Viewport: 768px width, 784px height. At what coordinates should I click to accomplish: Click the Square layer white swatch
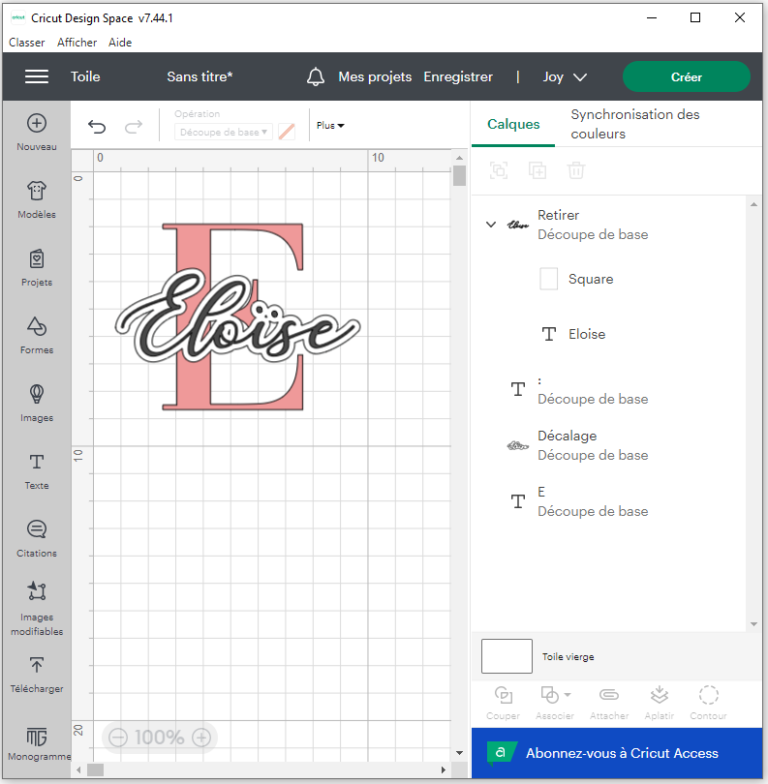548,278
